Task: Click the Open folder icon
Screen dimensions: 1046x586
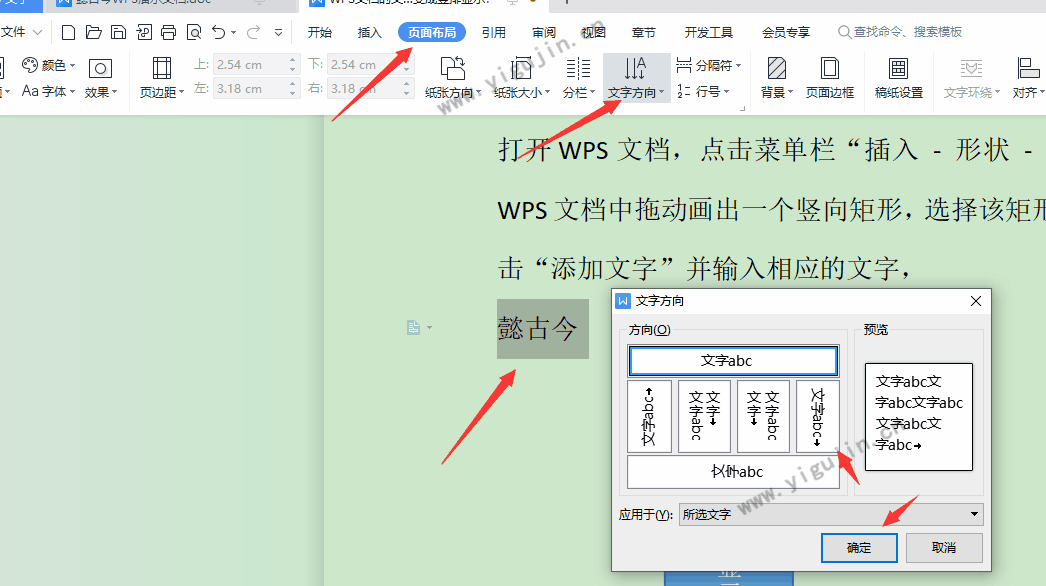Action: coord(93,32)
